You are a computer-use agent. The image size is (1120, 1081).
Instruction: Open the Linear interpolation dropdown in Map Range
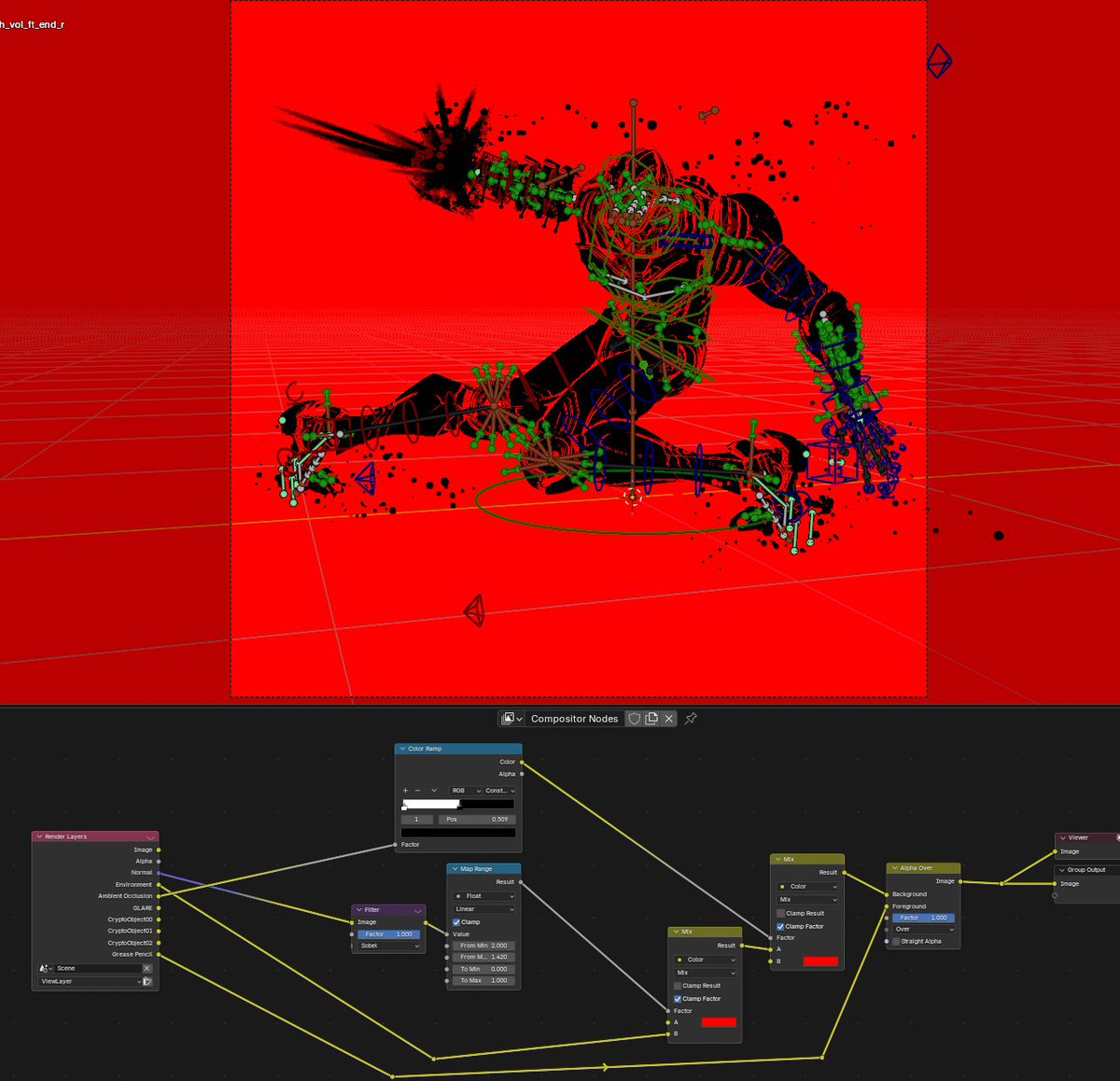[483, 909]
